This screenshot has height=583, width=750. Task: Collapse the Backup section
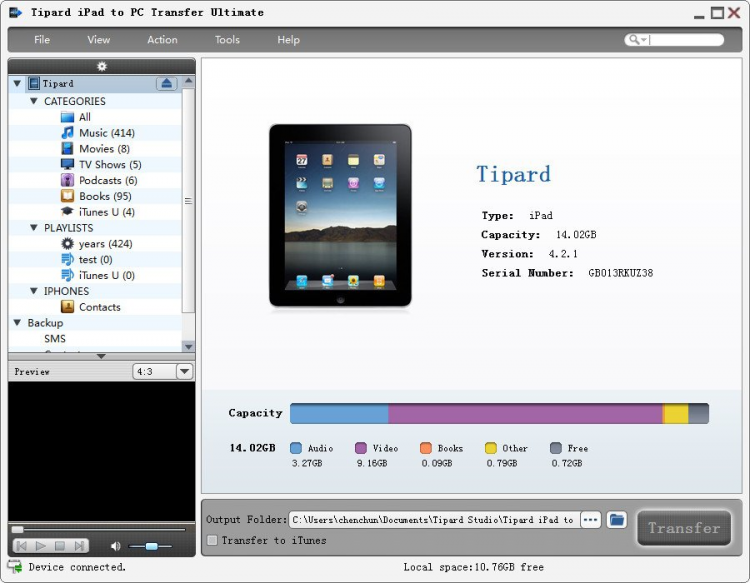tap(17, 323)
